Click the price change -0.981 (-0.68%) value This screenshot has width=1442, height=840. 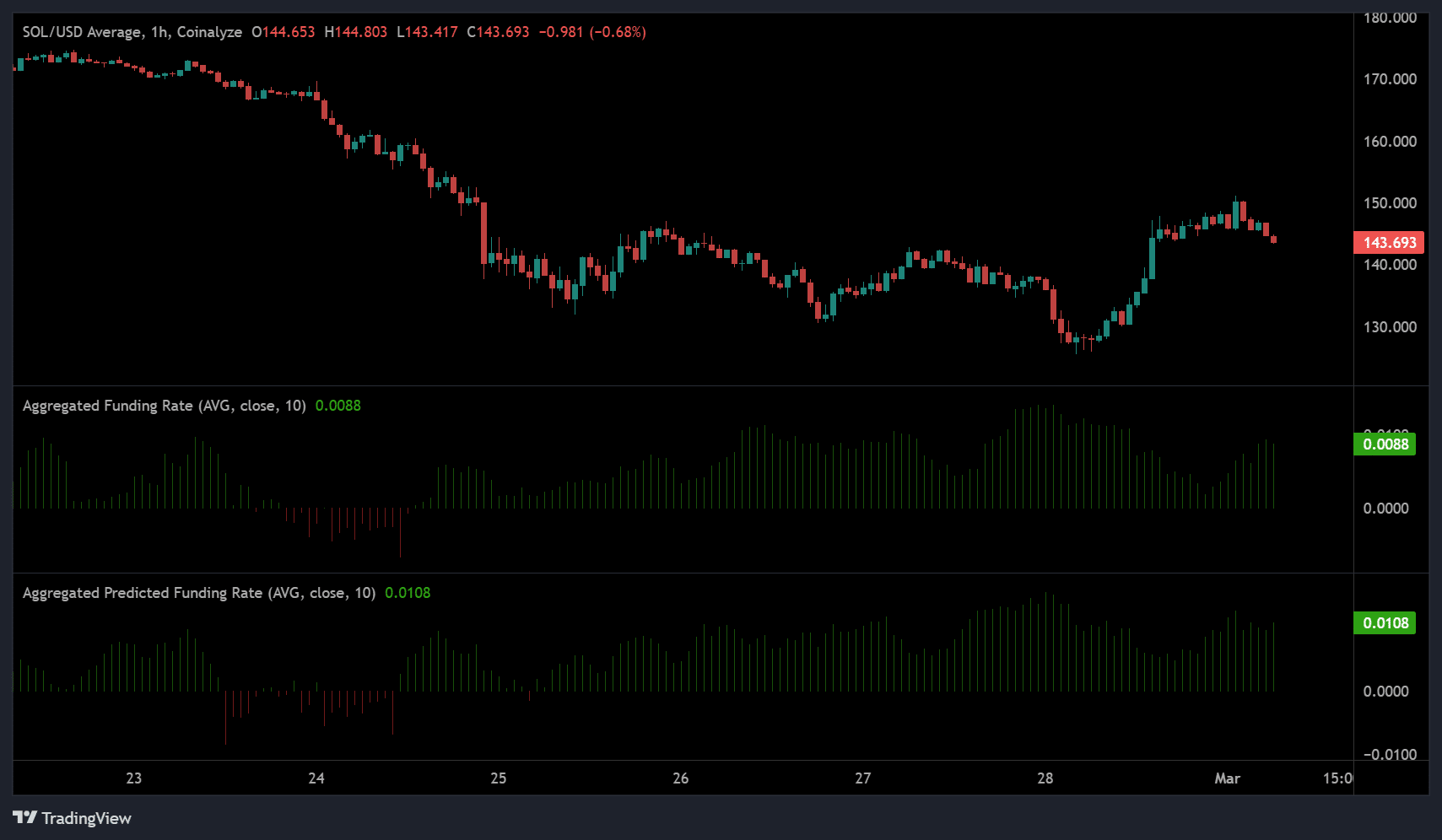point(592,32)
